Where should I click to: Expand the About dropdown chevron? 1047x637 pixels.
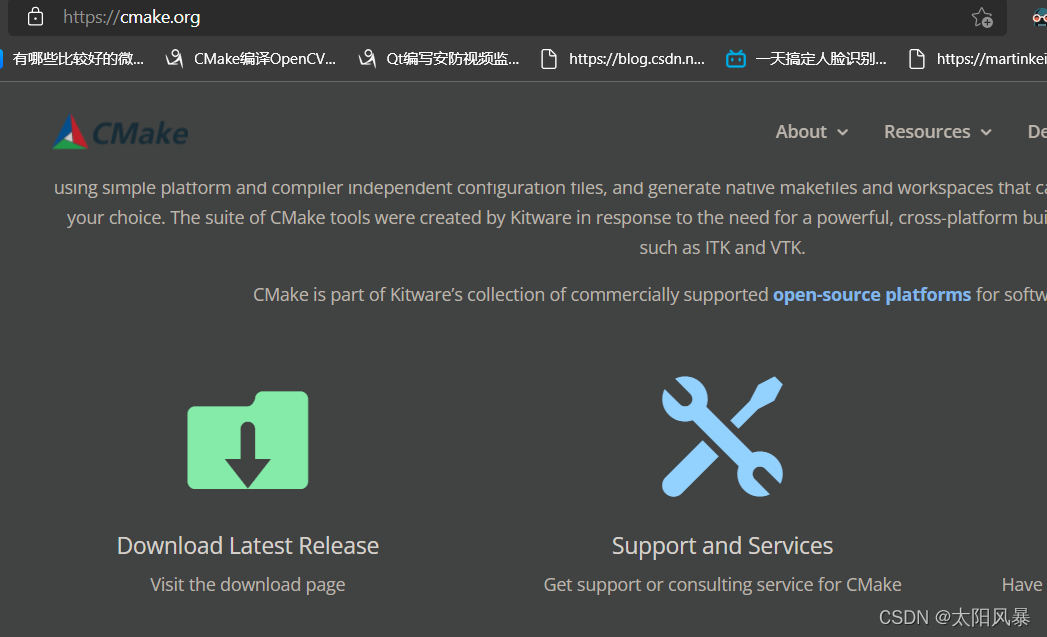[x=843, y=132]
